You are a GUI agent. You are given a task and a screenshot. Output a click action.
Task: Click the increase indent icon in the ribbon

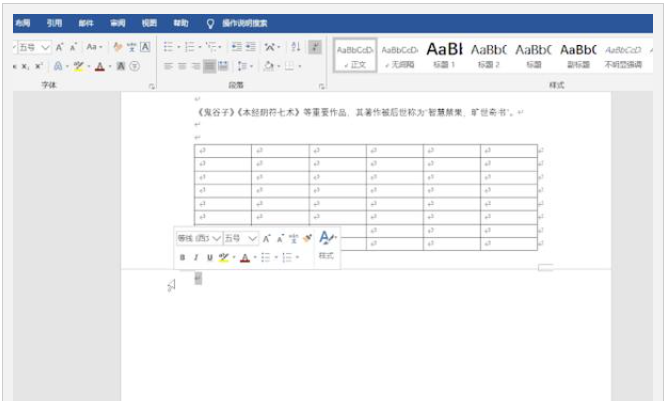(x=251, y=47)
